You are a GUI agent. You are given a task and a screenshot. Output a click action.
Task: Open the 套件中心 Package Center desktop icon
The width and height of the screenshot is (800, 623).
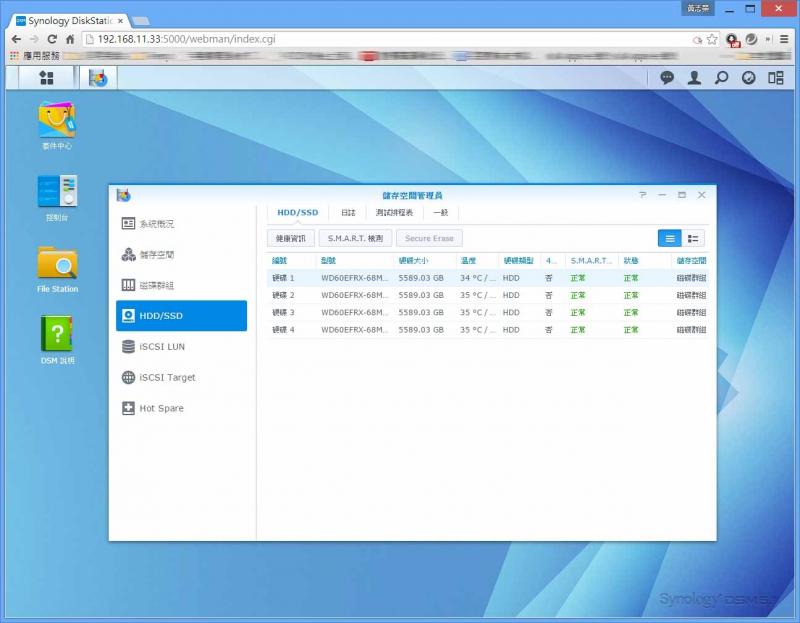57,126
